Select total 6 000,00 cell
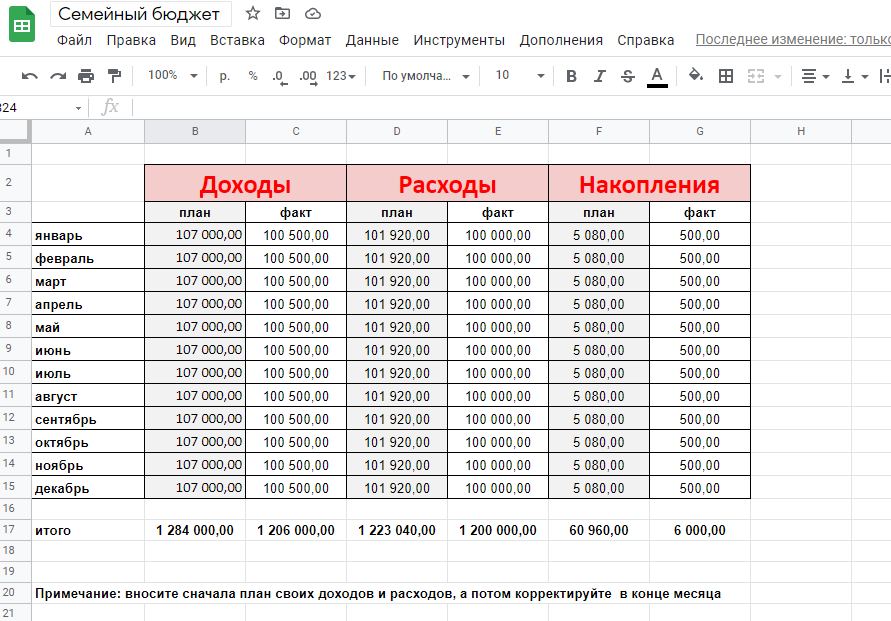 click(700, 530)
